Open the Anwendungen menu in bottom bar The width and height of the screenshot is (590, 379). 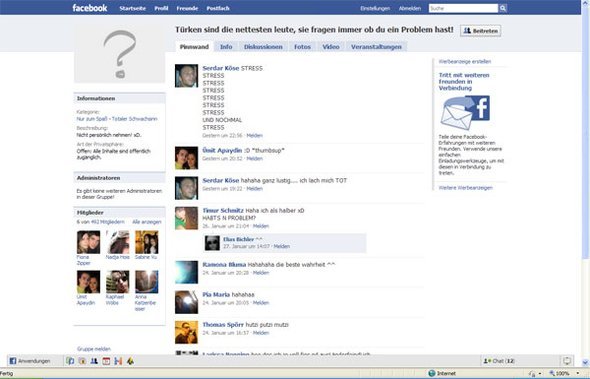(30, 361)
